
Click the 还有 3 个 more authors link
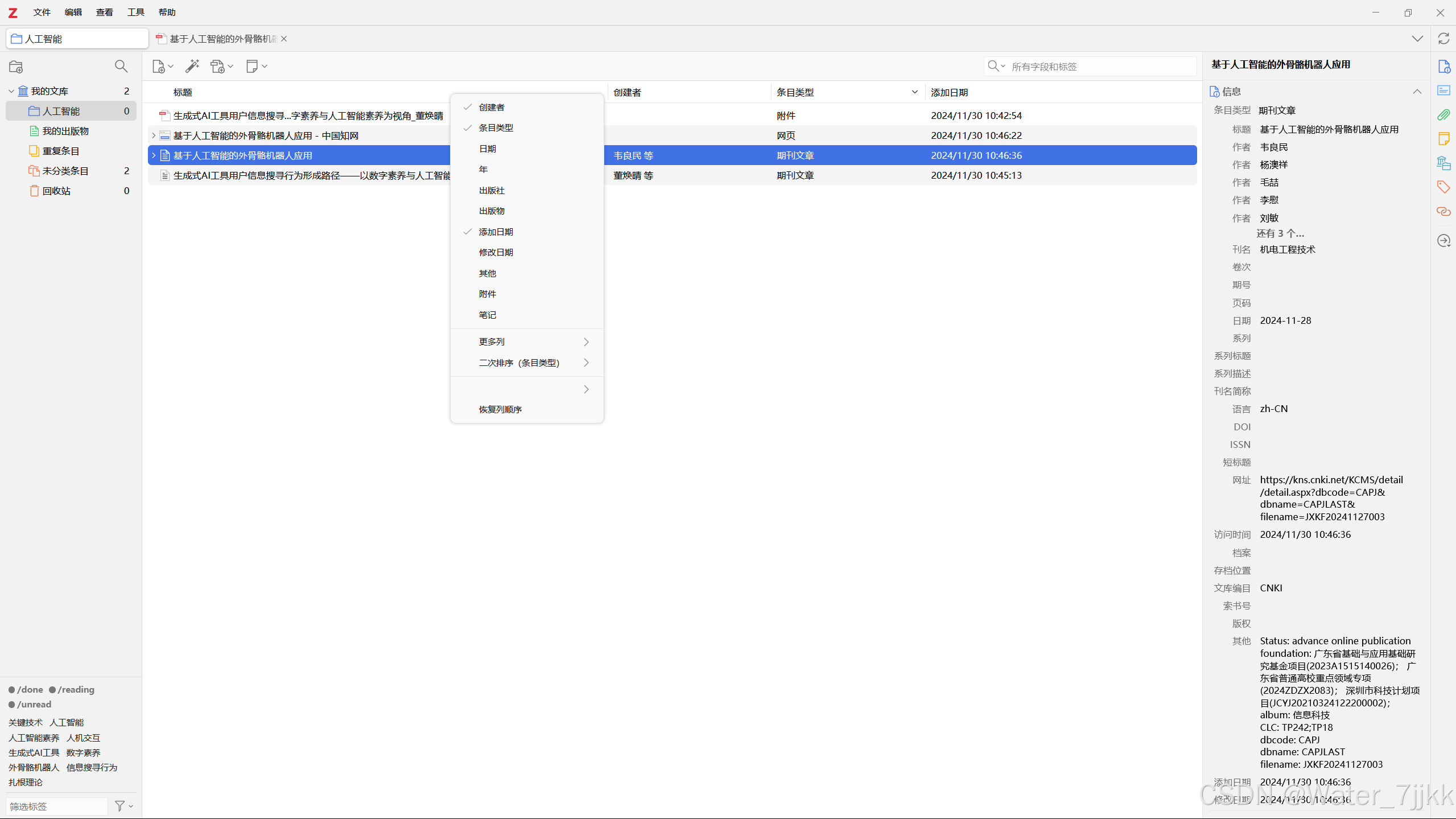coord(1280,233)
